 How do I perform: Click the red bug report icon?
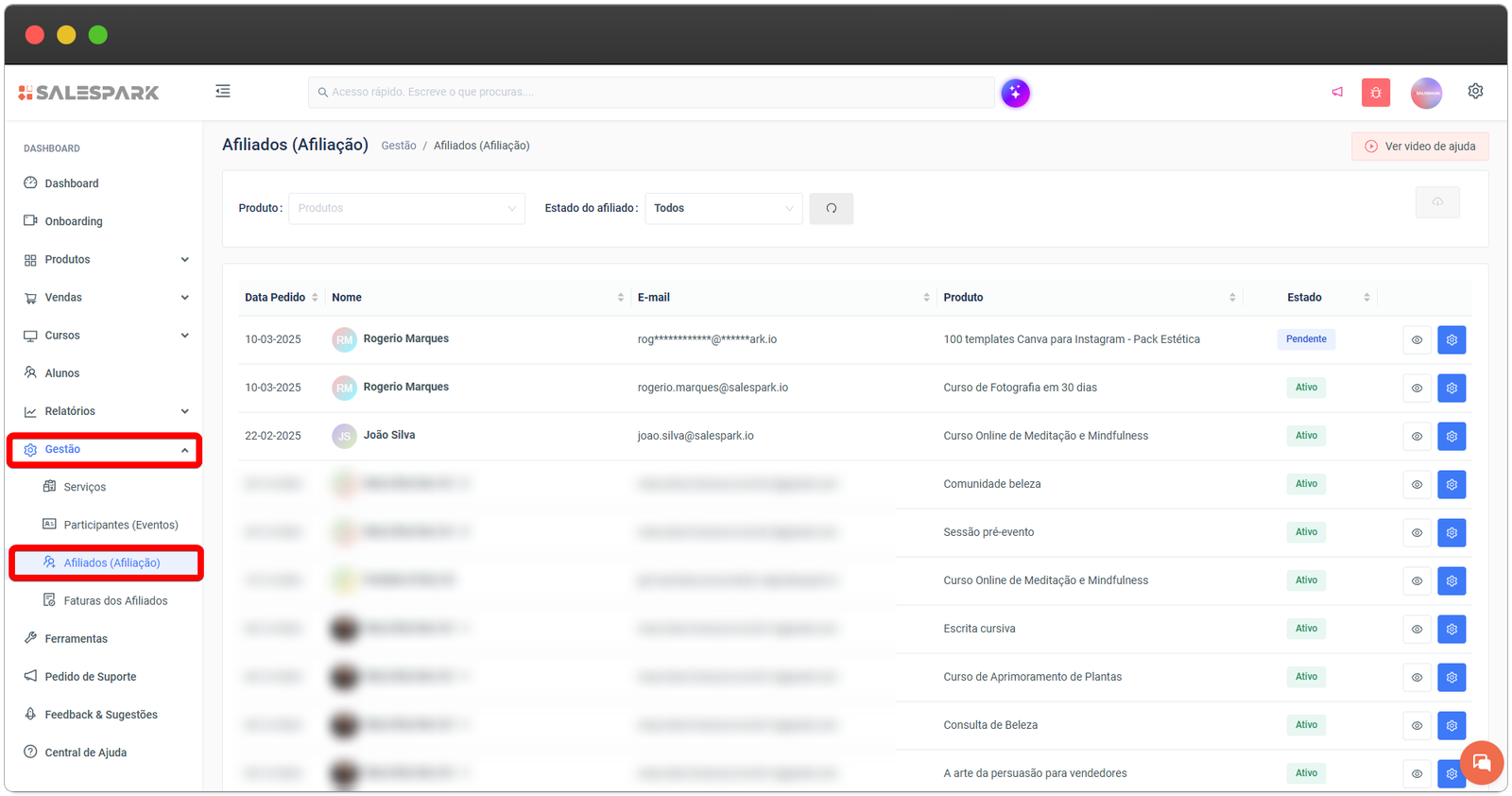click(1376, 93)
